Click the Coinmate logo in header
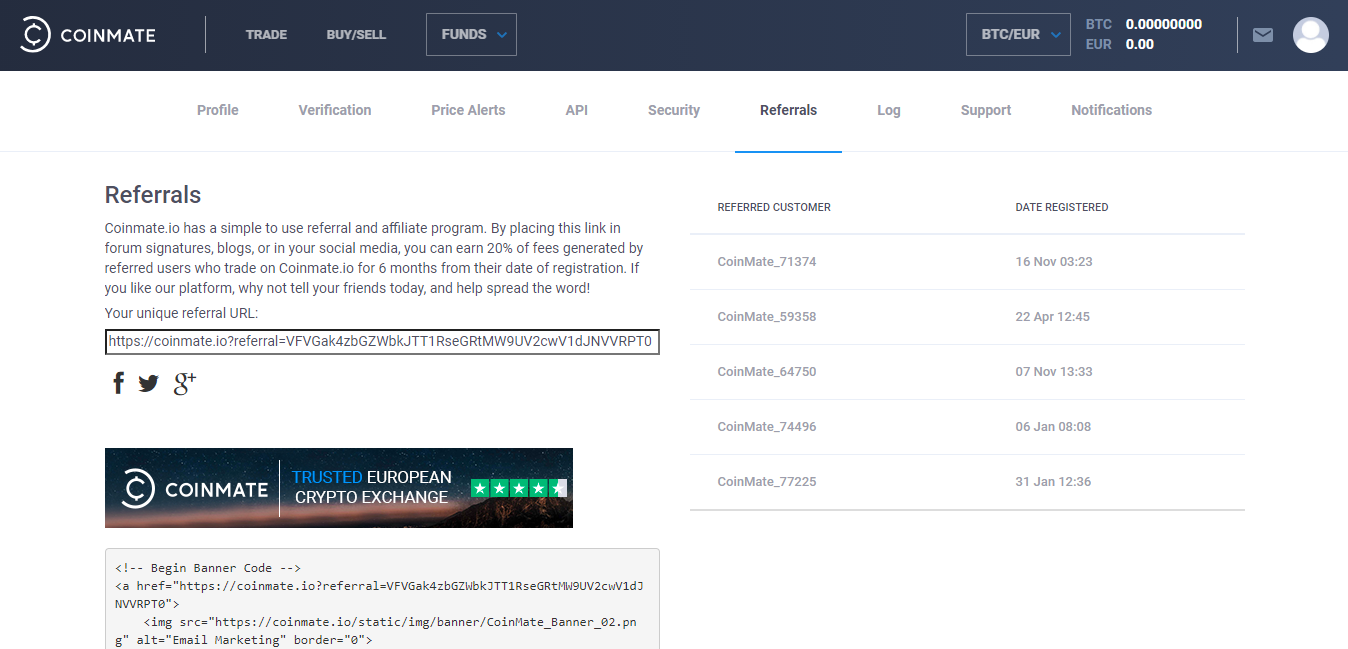 point(88,35)
